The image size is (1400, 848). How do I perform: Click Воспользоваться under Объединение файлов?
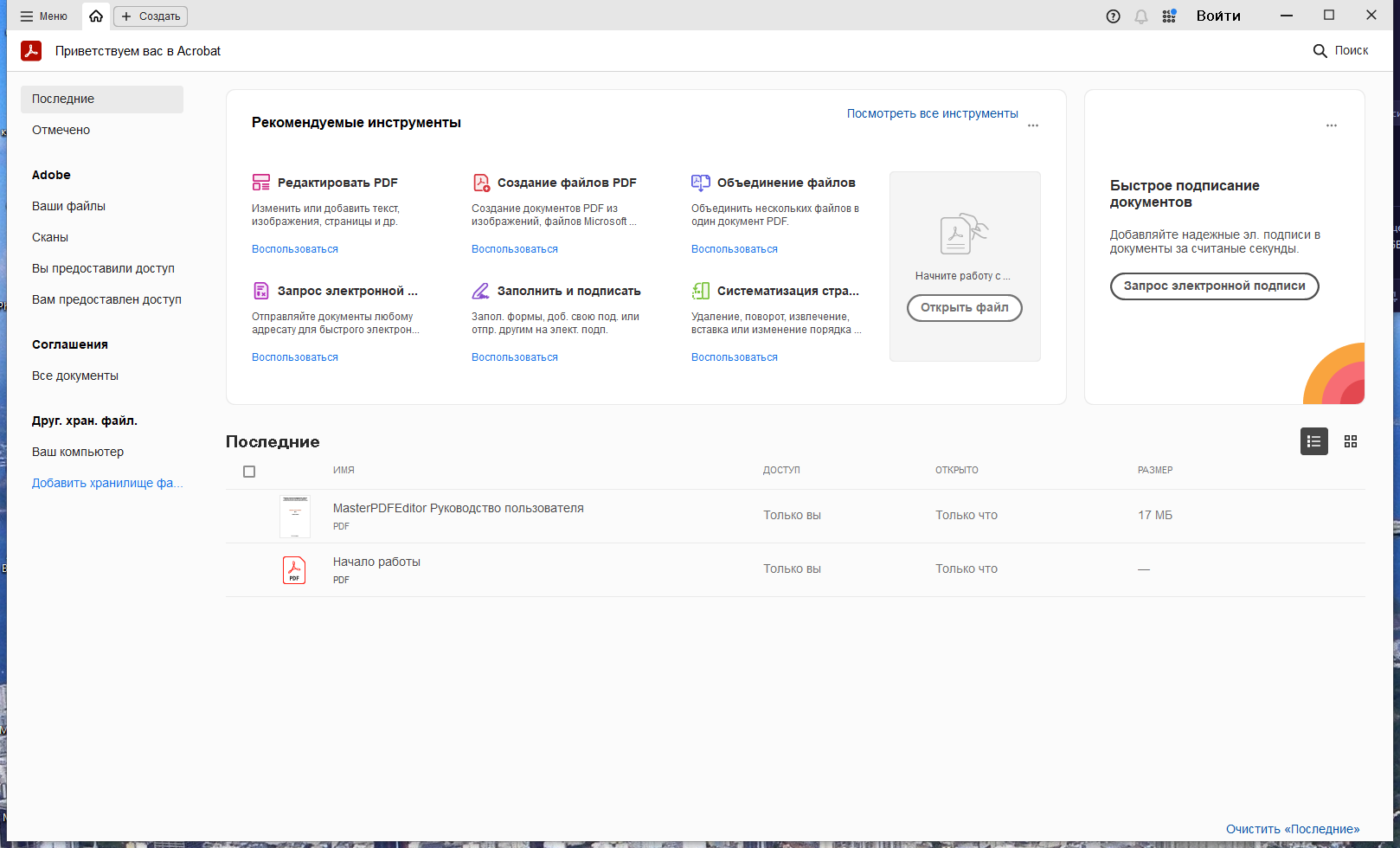click(735, 249)
